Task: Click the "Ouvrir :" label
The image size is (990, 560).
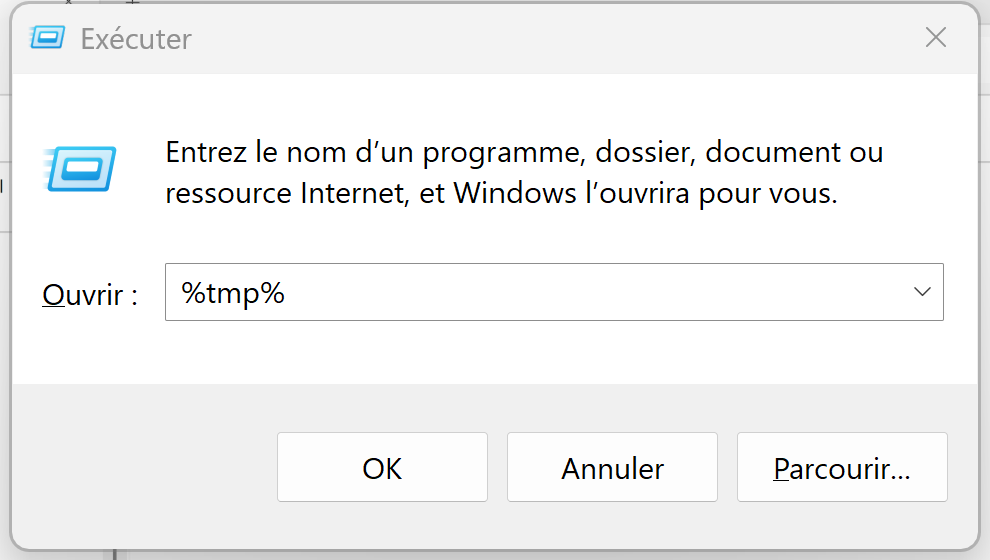Action: 89,295
